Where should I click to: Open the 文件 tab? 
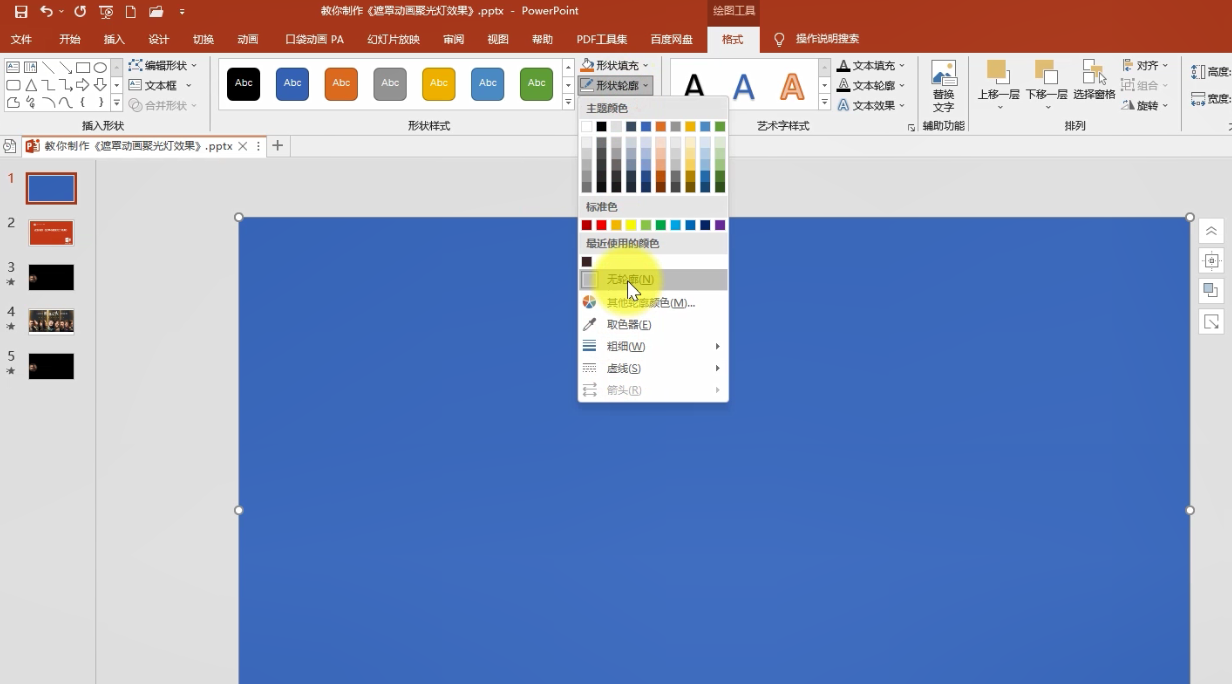tap(21, 40)
